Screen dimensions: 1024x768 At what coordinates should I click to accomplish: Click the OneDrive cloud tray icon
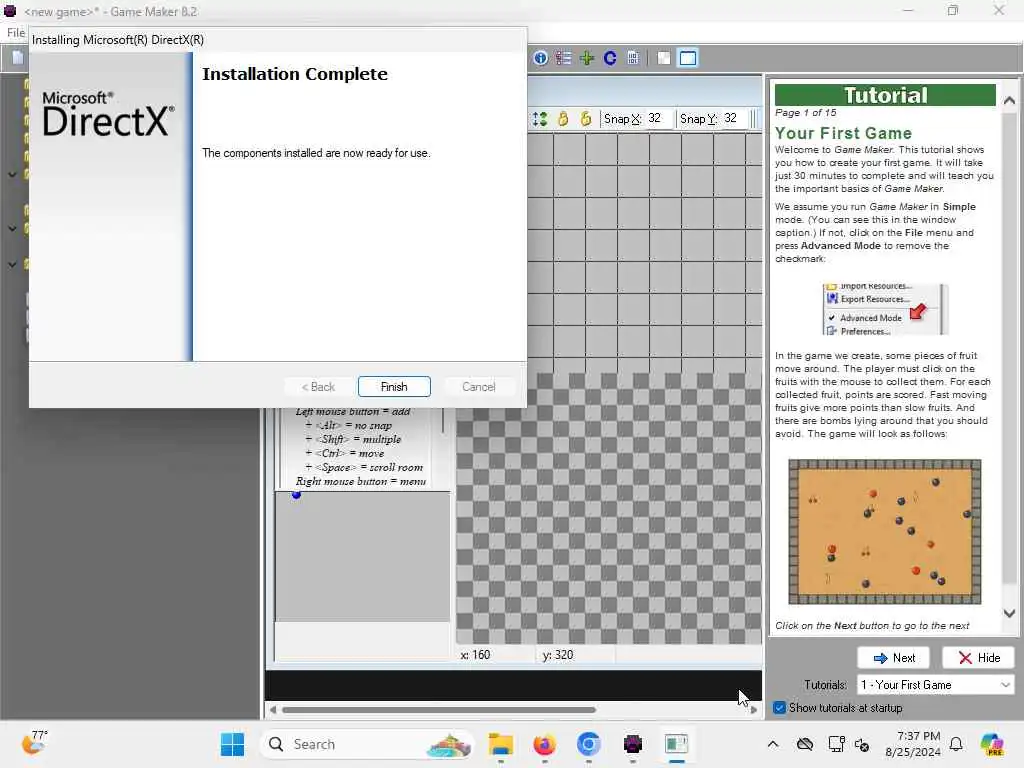pyautogui.click(x=805, y=744)
